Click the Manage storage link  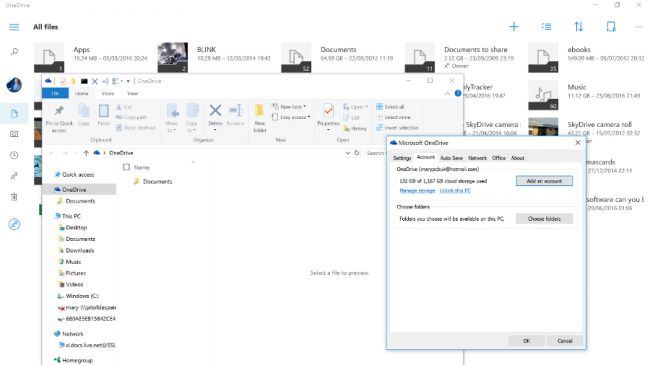(417, 191)
